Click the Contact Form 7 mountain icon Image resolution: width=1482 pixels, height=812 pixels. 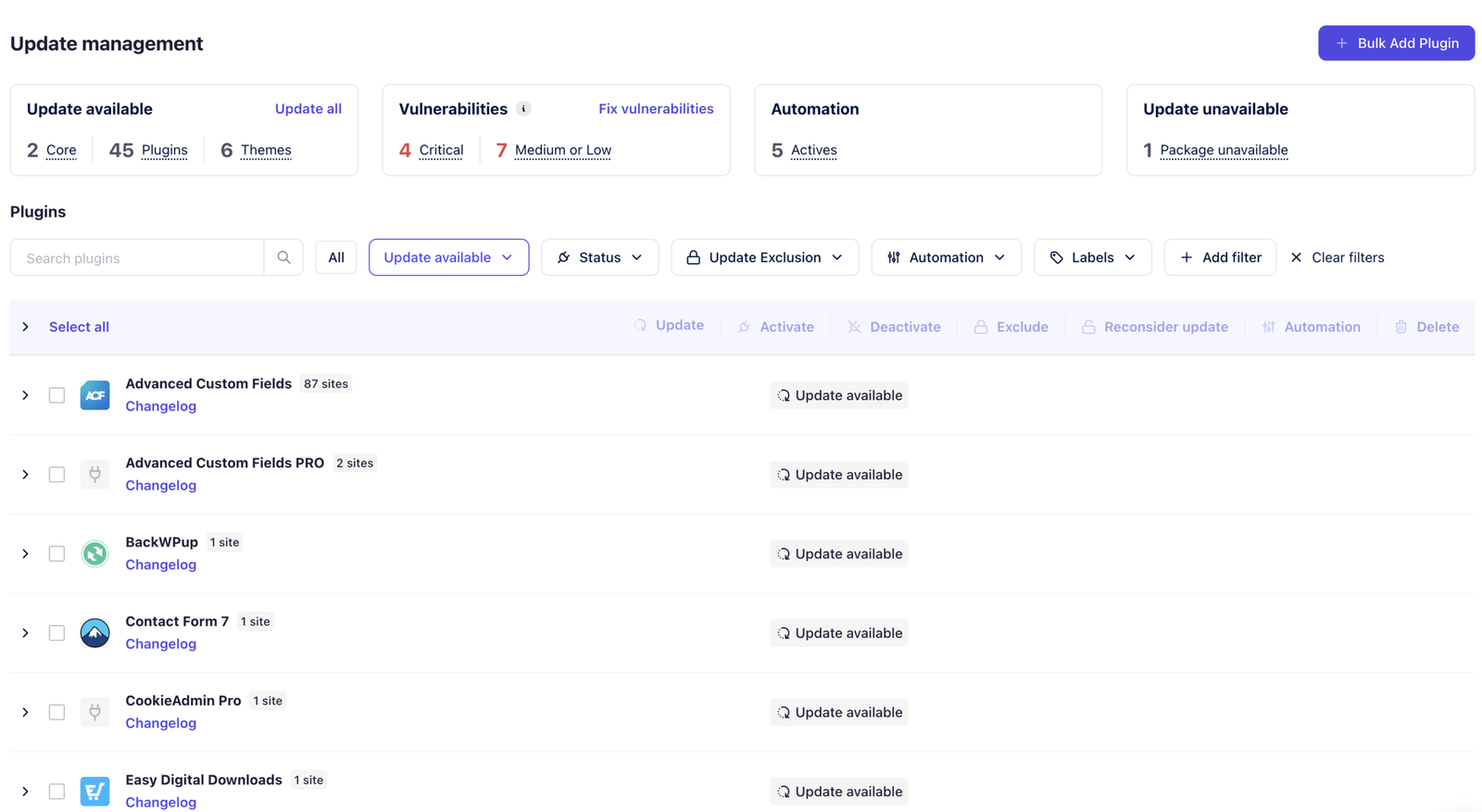(x=94, y=633)
